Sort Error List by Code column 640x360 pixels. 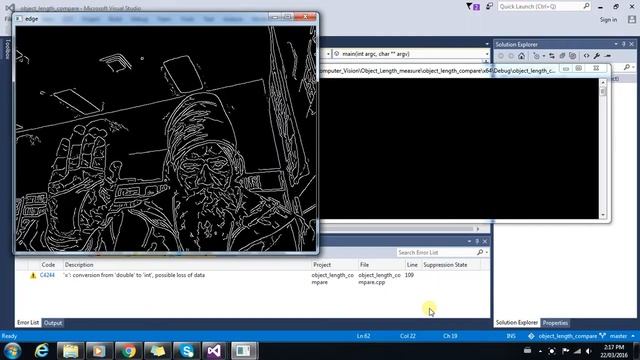pos(48,265)
